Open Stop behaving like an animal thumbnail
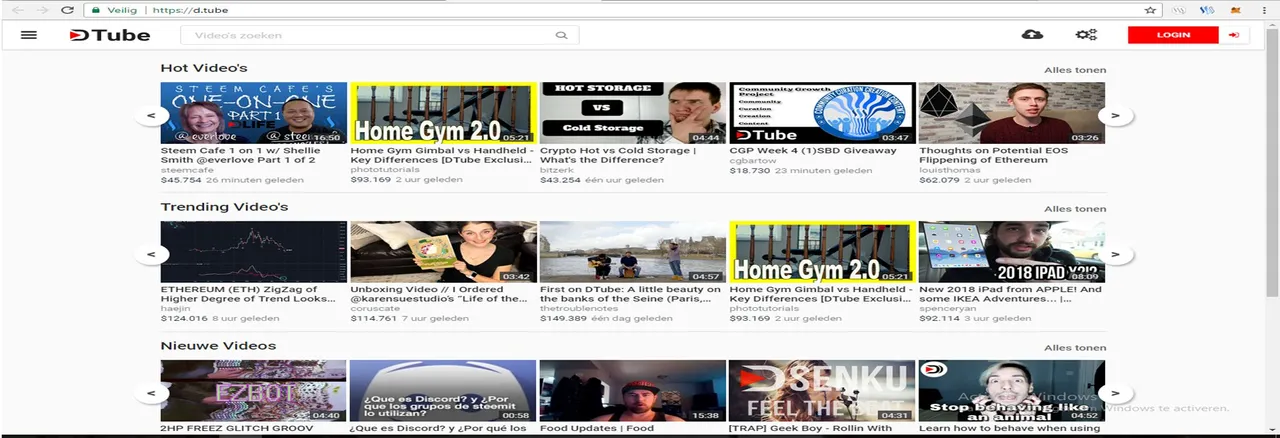1280x438 pixels. 1012,391
